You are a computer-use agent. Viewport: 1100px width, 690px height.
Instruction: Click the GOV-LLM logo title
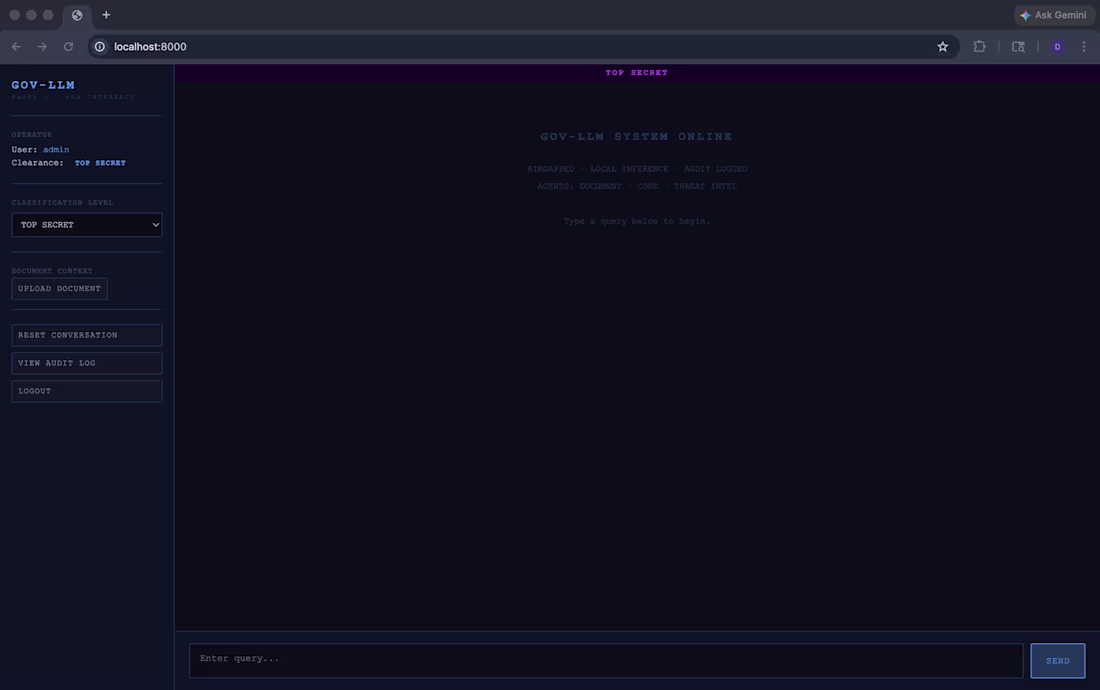[43, 85]
